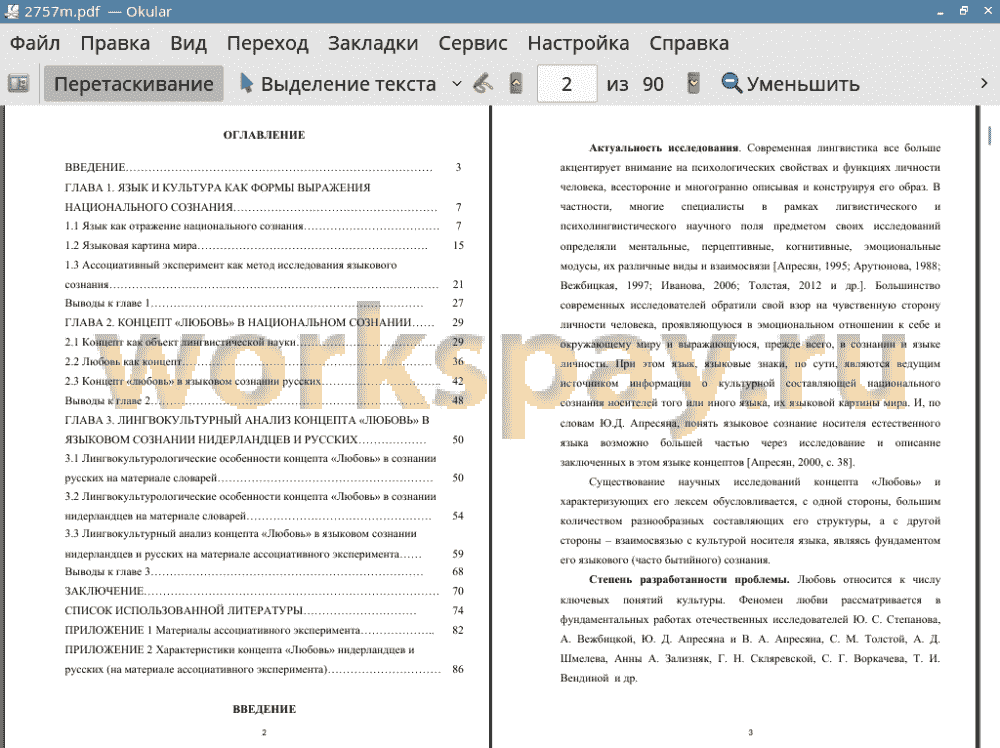Go to the previous page using the toolbar arrow
Viewport: 1000px width, 748px height.
click(x=516, y=84)
